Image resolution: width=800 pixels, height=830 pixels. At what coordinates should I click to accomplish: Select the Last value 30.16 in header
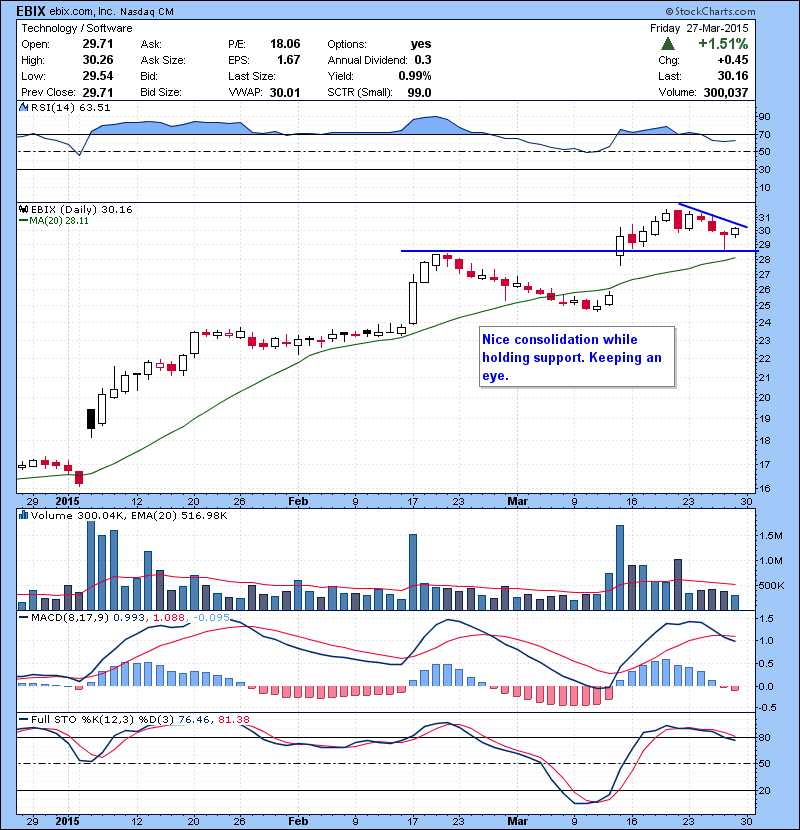pyautogui.click(x=733, y=76)
